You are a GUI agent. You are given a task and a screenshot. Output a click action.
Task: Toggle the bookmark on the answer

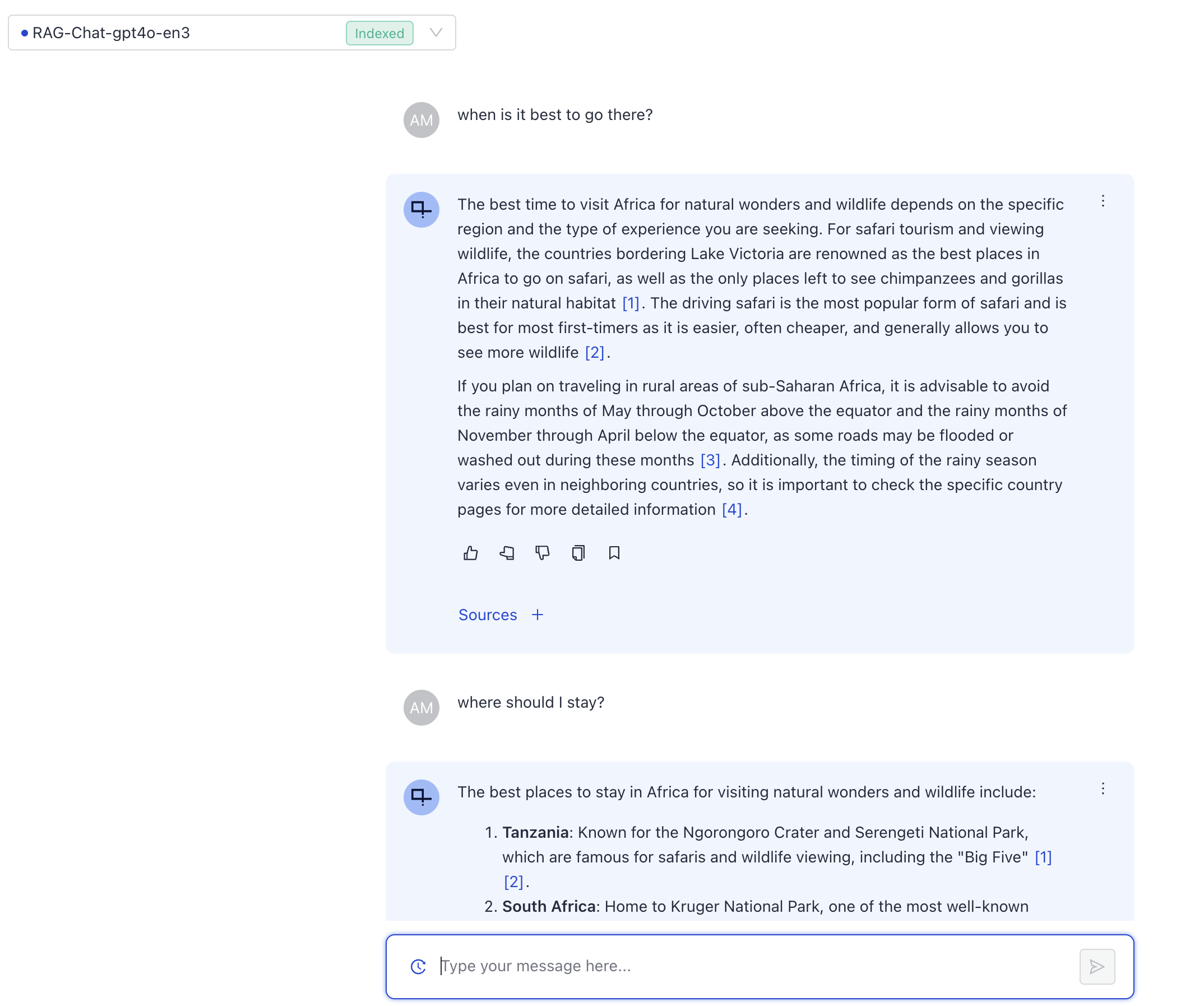pos(614,552)
